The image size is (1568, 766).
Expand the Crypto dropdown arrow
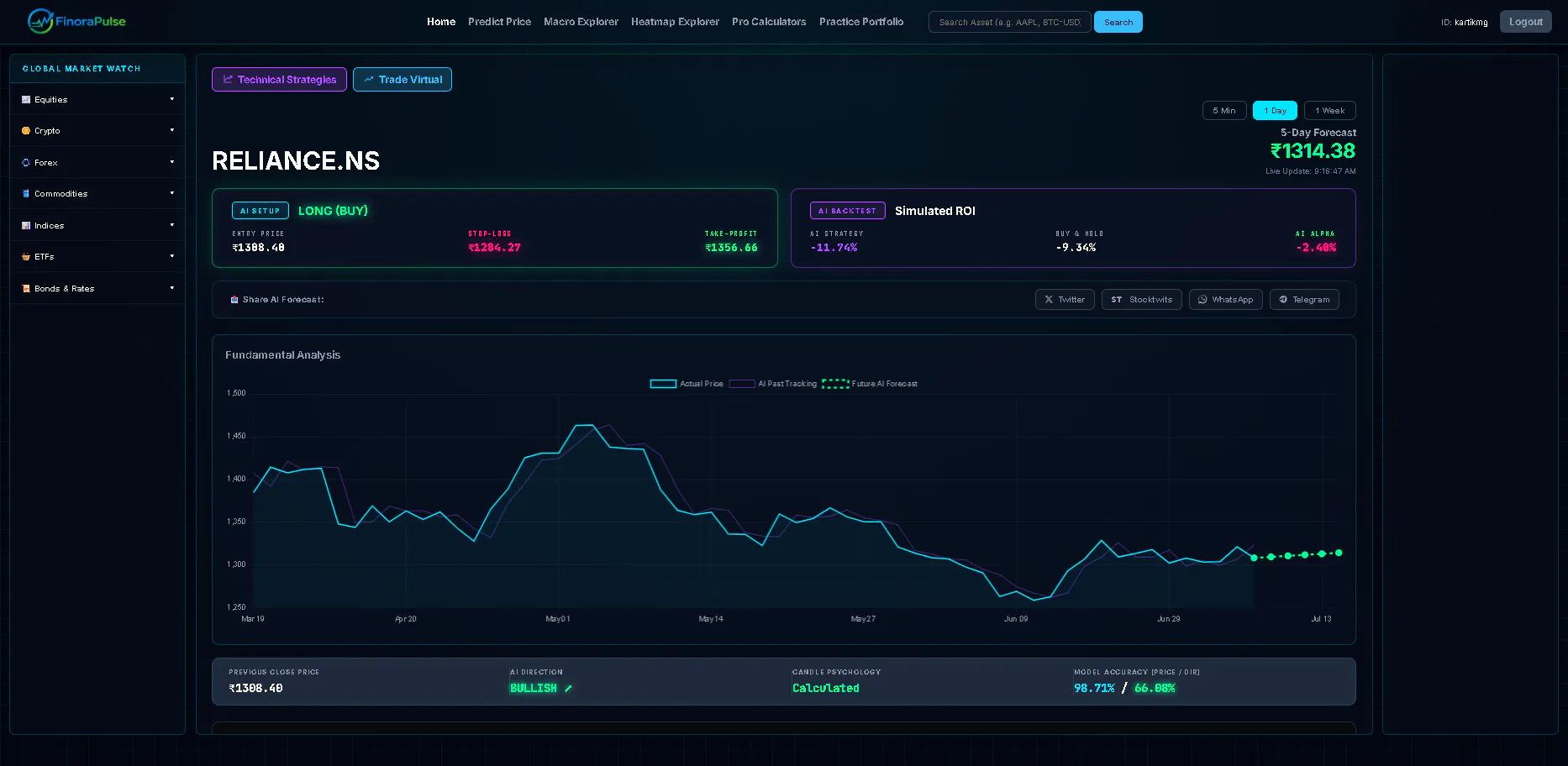(172, 130)
